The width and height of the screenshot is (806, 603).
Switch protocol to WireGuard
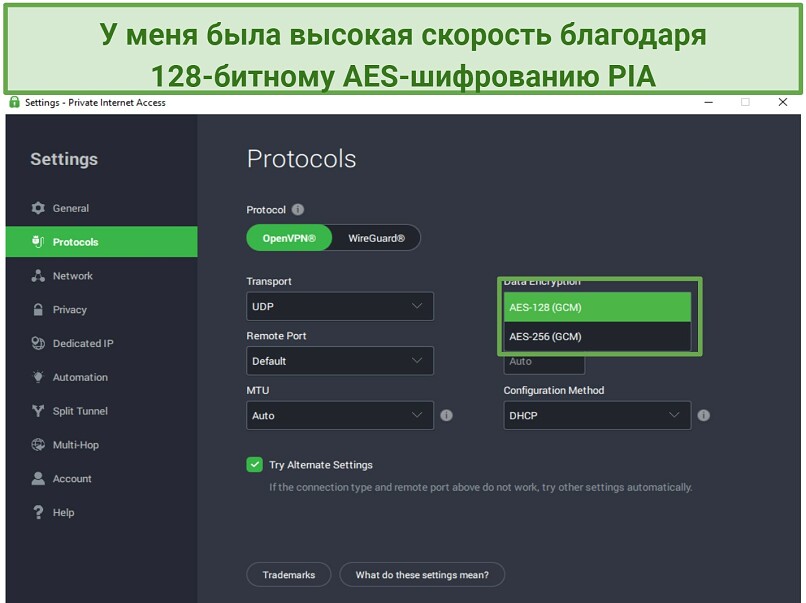click(x=376, y=238)
